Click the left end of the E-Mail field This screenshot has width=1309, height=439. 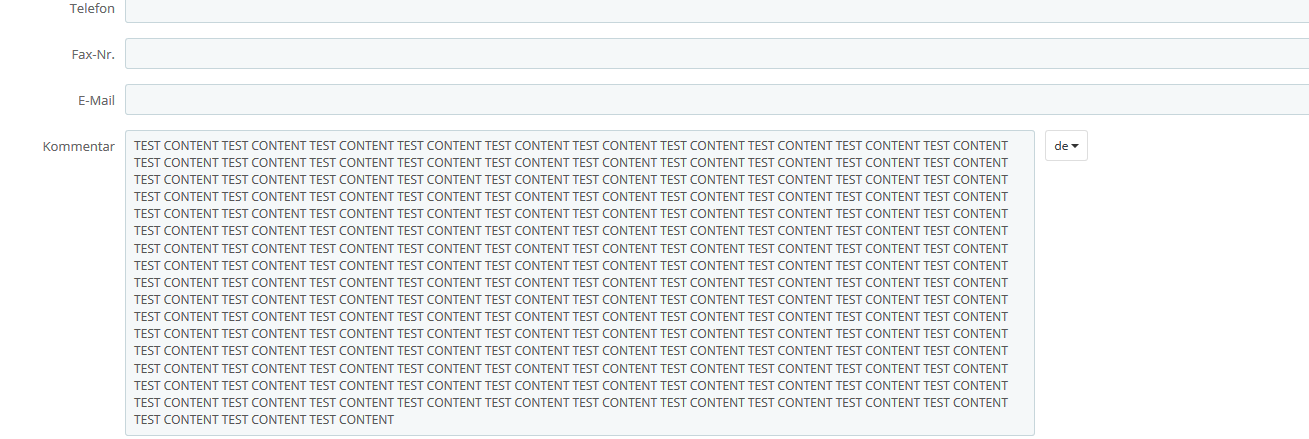click(x=134, y=100)
